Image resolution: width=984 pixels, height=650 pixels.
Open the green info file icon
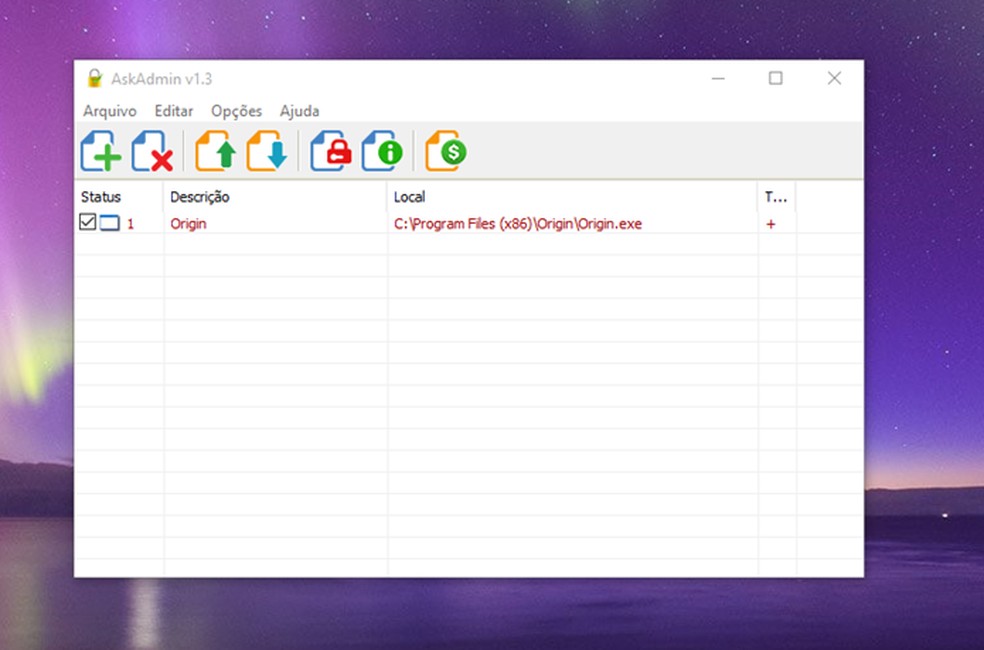(382, 151)
